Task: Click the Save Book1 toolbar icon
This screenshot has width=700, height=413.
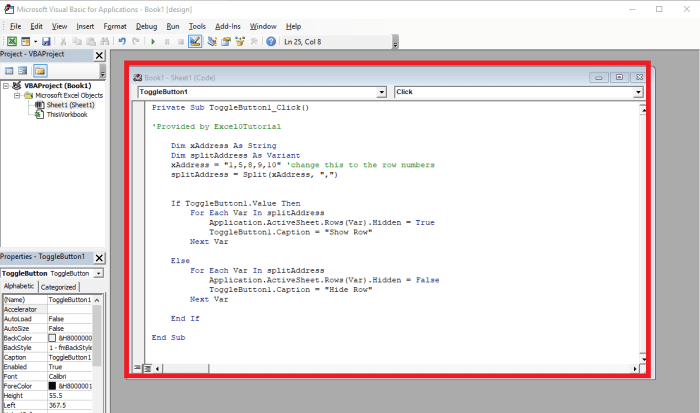Action: (46, 41)
